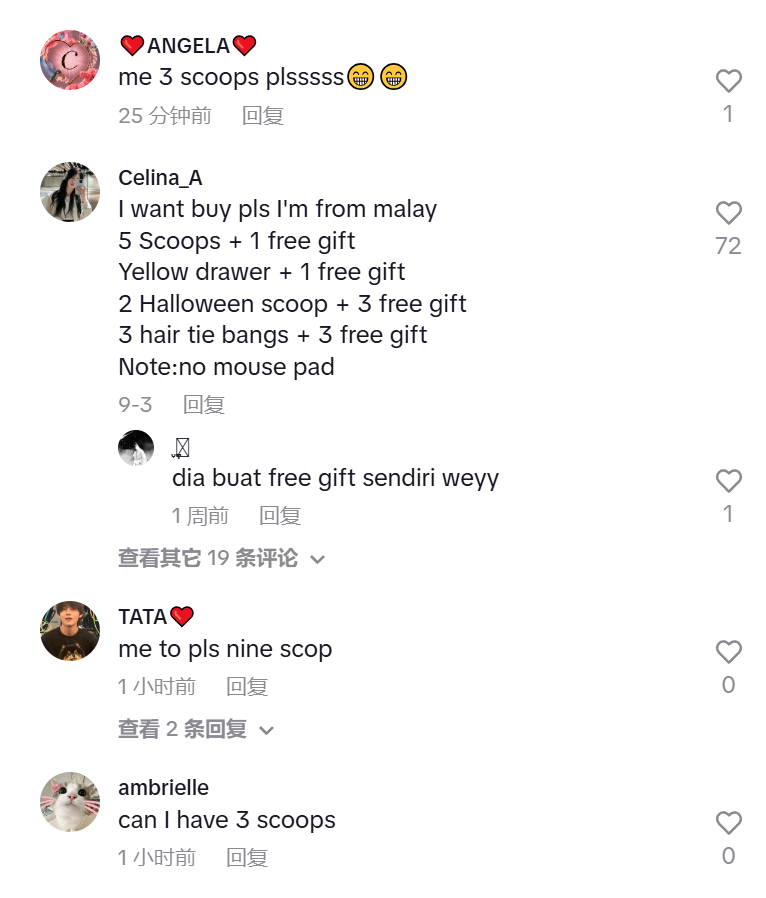Image resolution: width=766 pixels, height=898 pixels.
Task: Like Celina_A's comment with 72 likes
Action: click(x=728, y=213)
